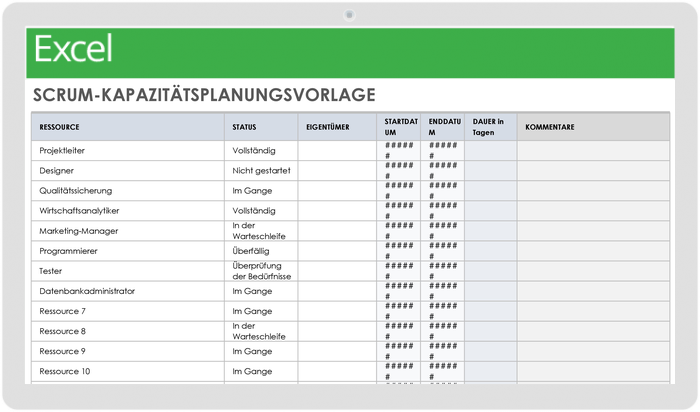
Task: Select the Ressource 10 cell
Action: tap(128, 372)
